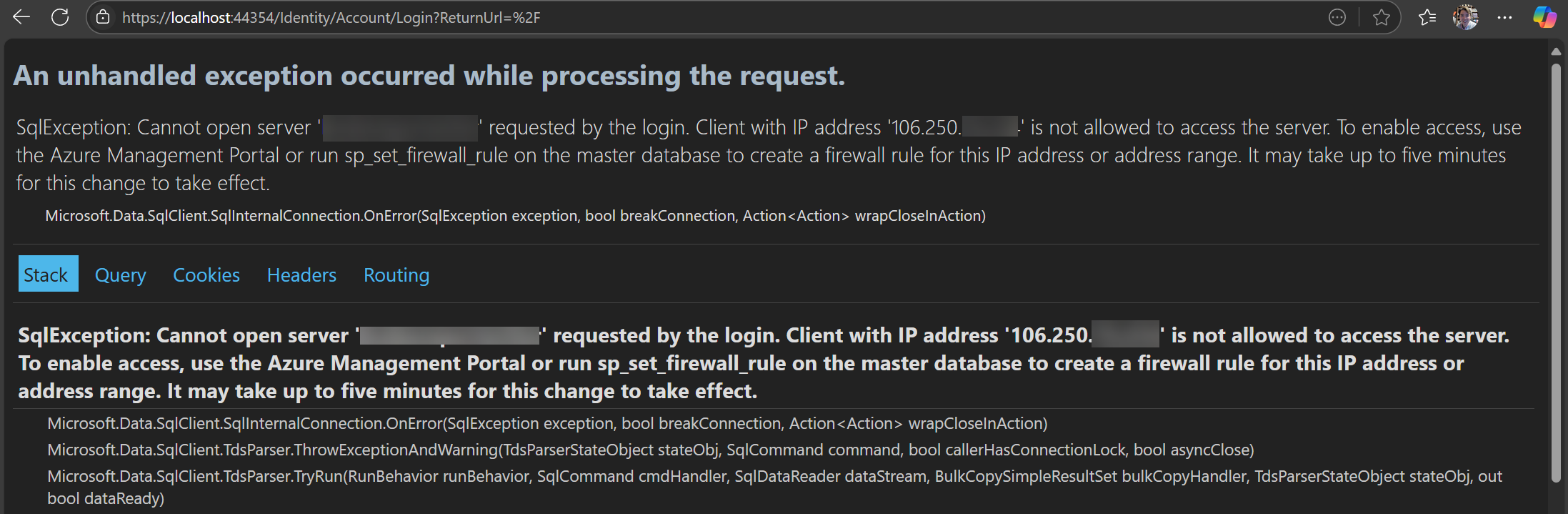Screen dimensions: 1568x514
Task: Add this page to favorites with star
Action: [x=1382, y=17]
